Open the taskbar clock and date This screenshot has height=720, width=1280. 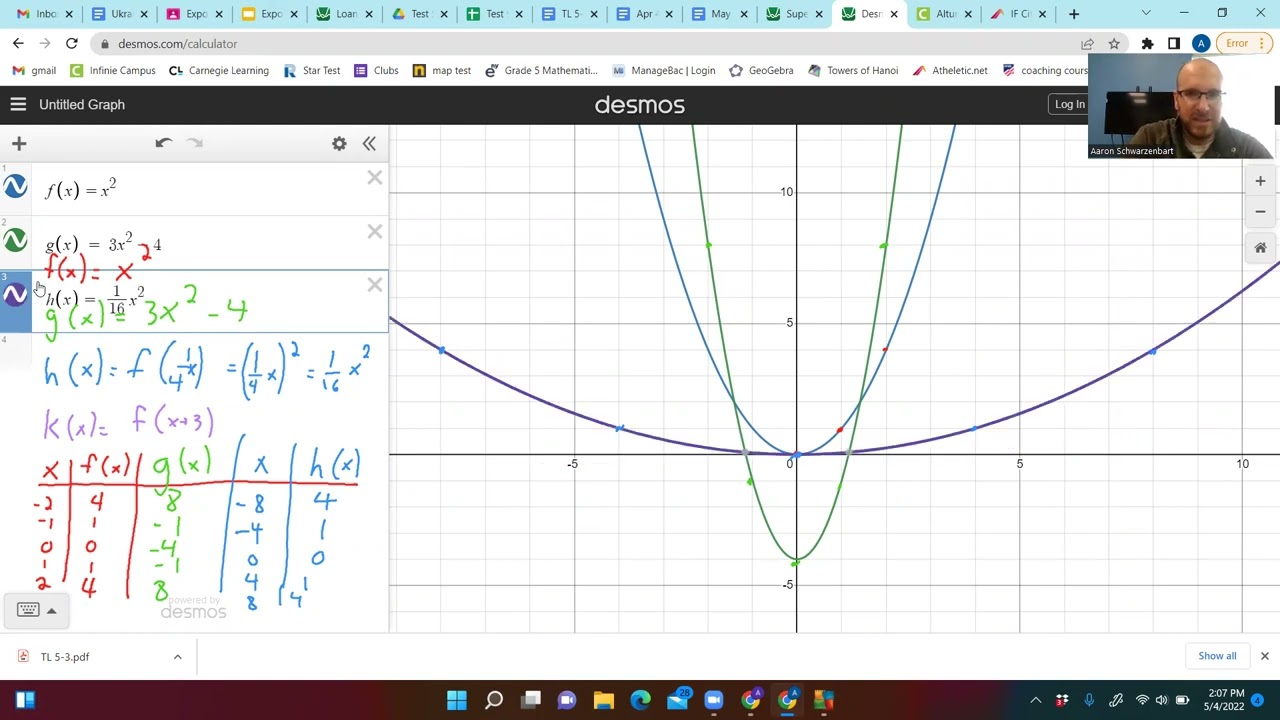tap(1226, 700)
